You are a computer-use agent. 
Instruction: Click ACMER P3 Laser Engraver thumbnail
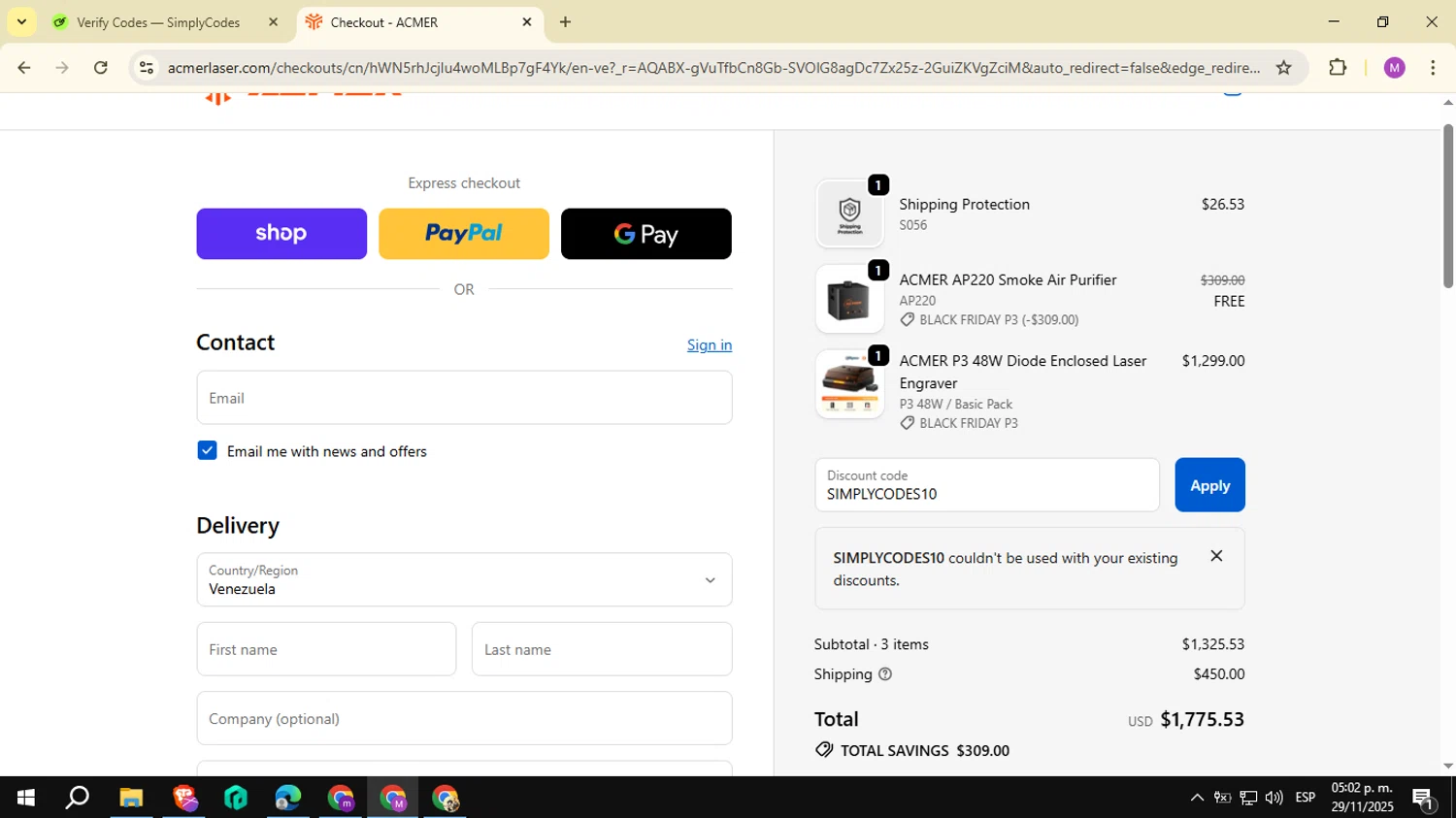(x=849, y=384)
